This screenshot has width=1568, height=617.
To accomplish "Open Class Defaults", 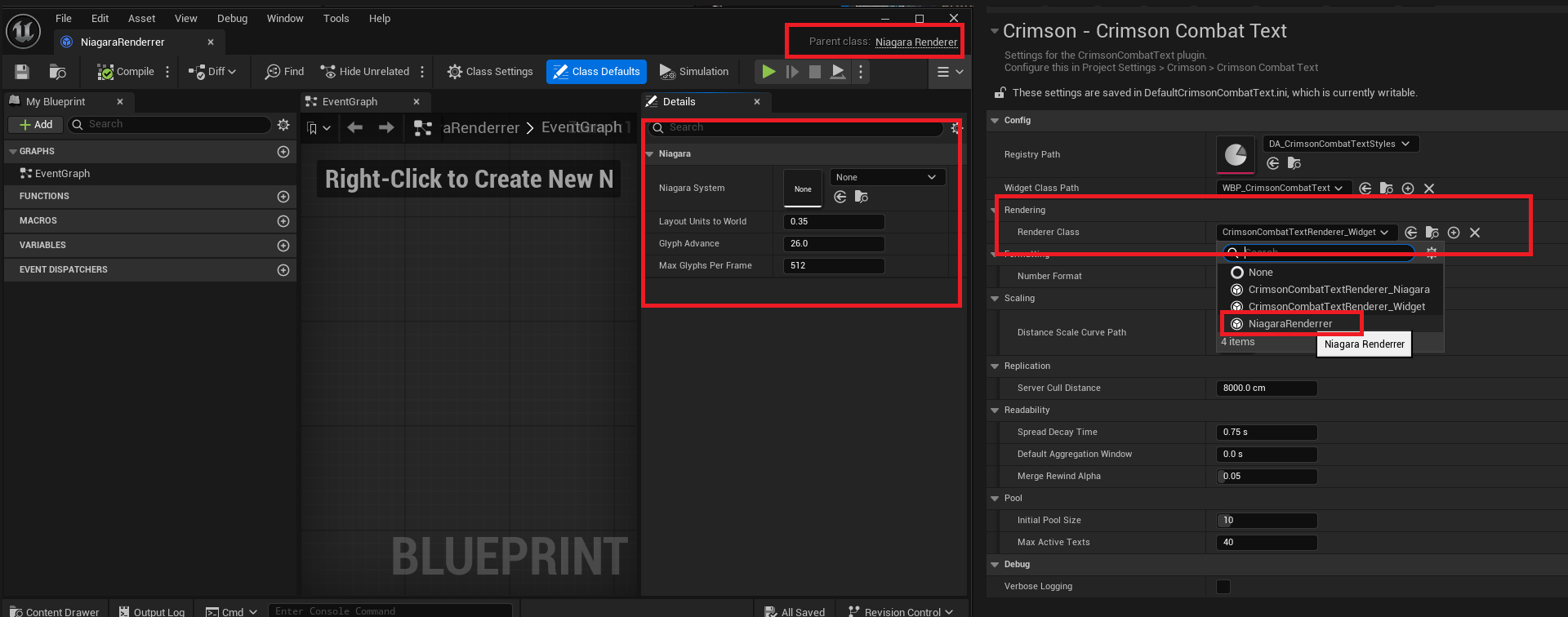I will [x=596, y=72].
